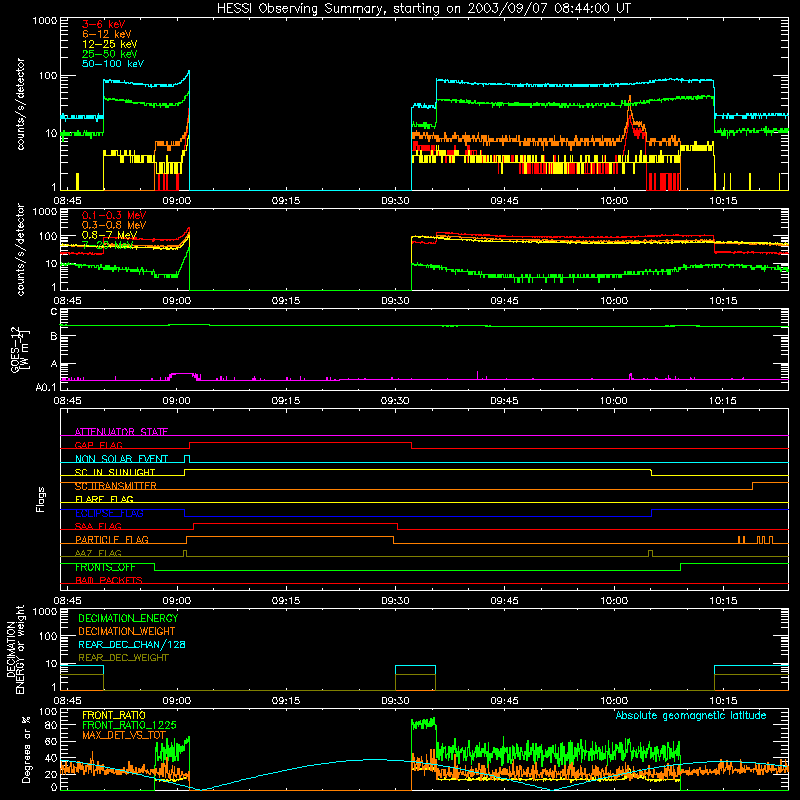Click the GAP_FLAG label

click(x=98, y=445)
